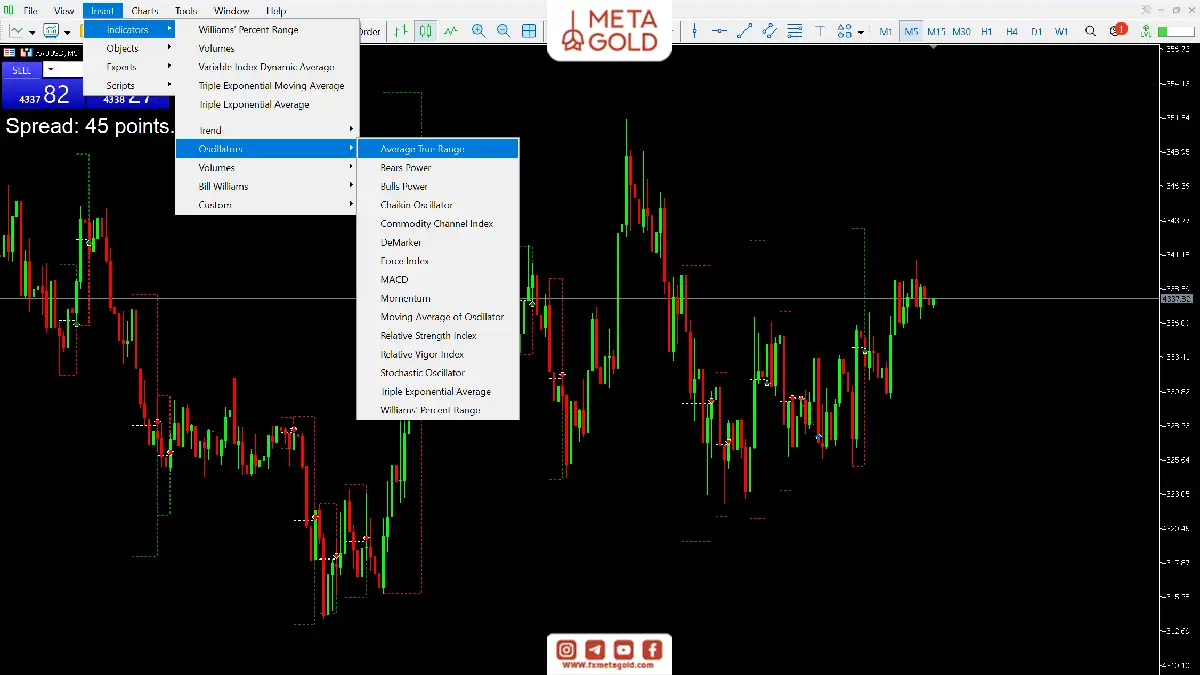Choose Bulls Power from Oscillators
The image size is (1200, 675).
438,186
